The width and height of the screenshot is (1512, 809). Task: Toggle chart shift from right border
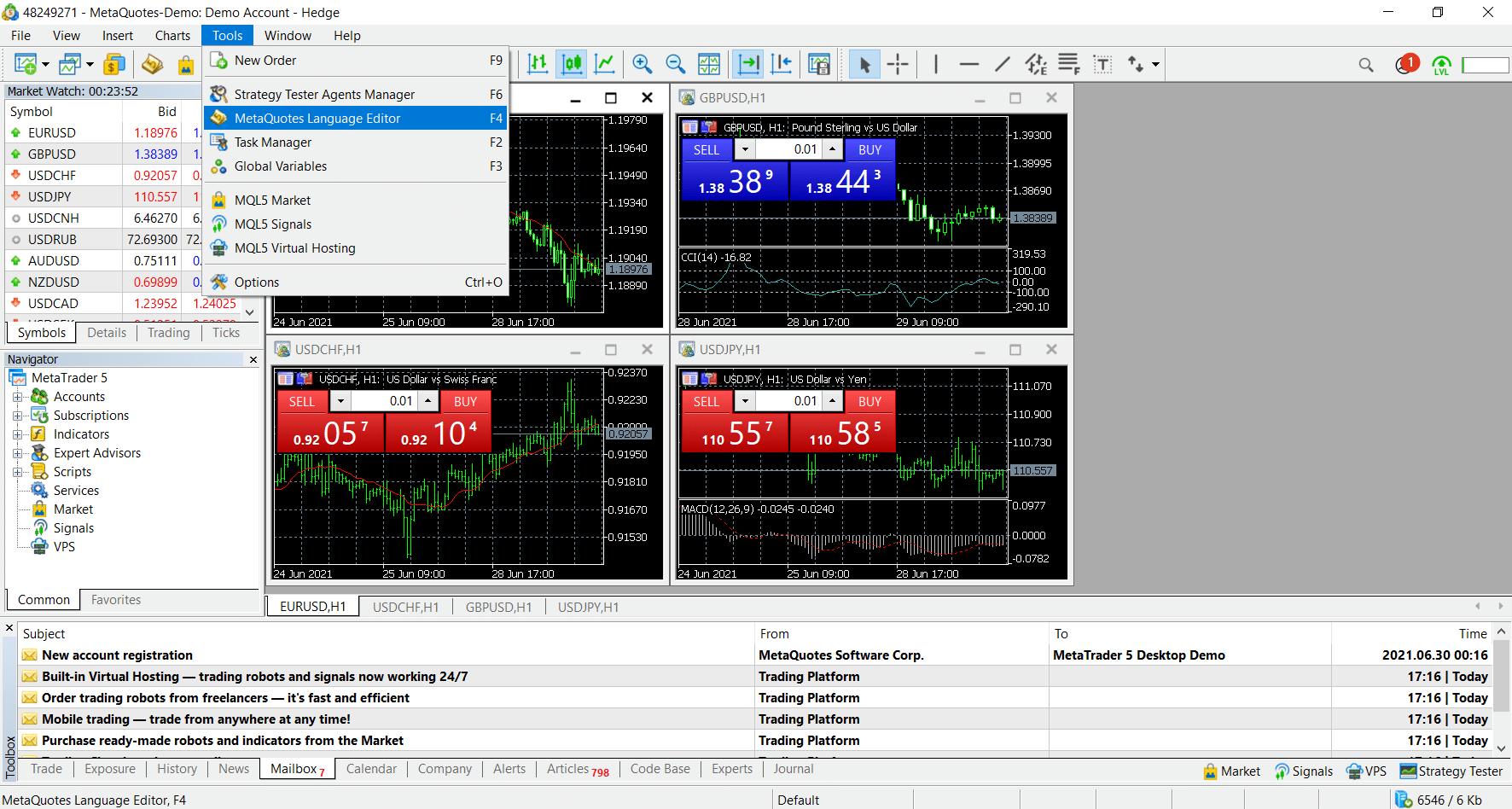(782, 63)
